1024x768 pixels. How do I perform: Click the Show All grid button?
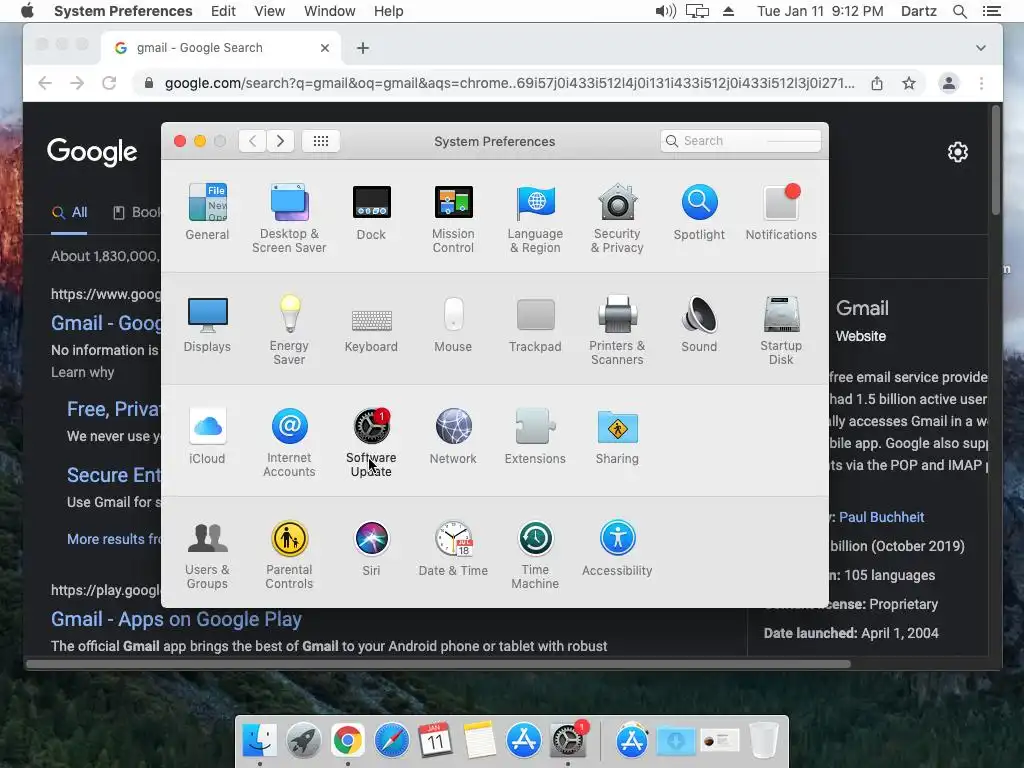321,141
